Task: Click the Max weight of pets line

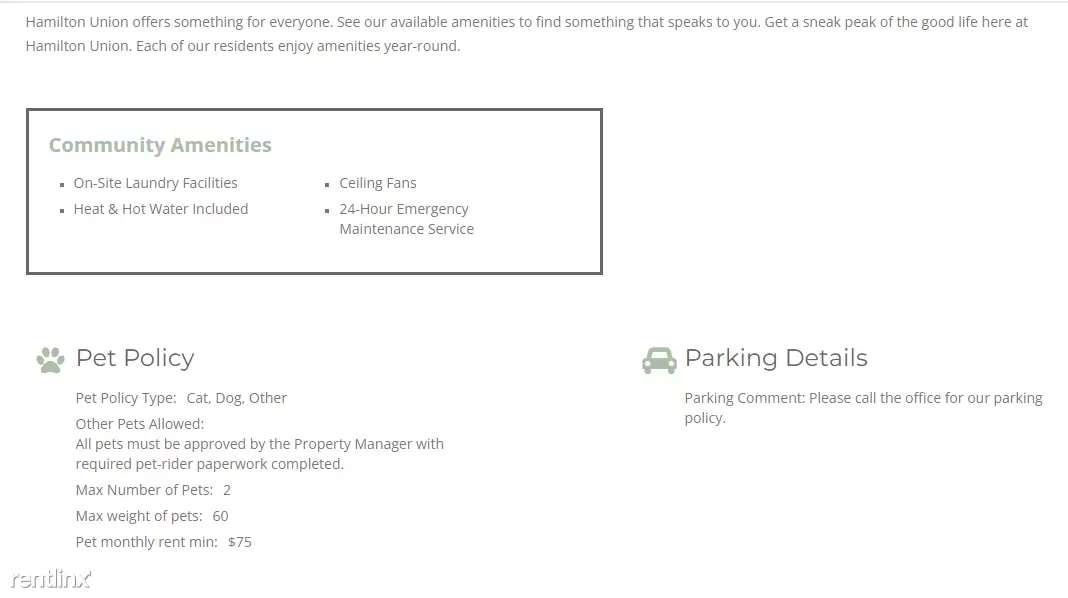Action: click(x=152, y=516)
